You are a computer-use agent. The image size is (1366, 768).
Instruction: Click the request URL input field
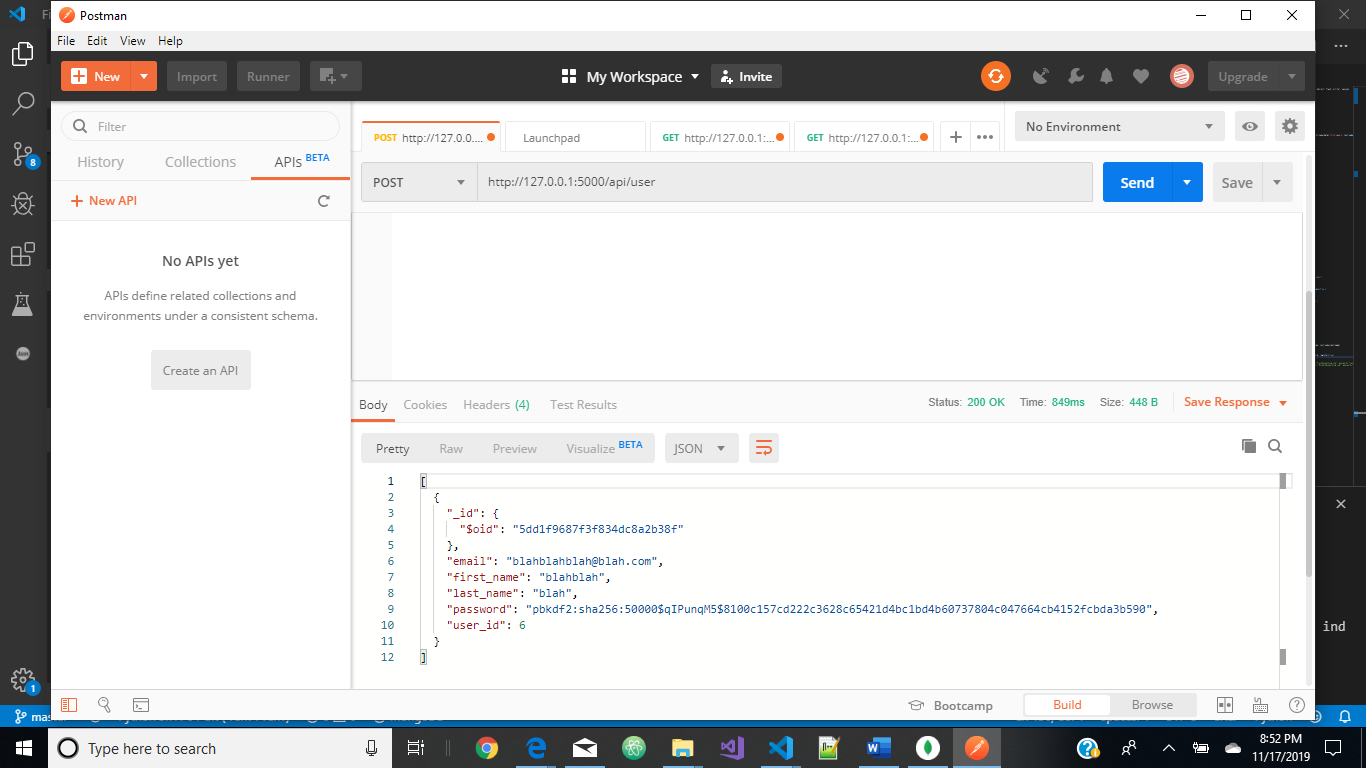click(x=784, y=182)
